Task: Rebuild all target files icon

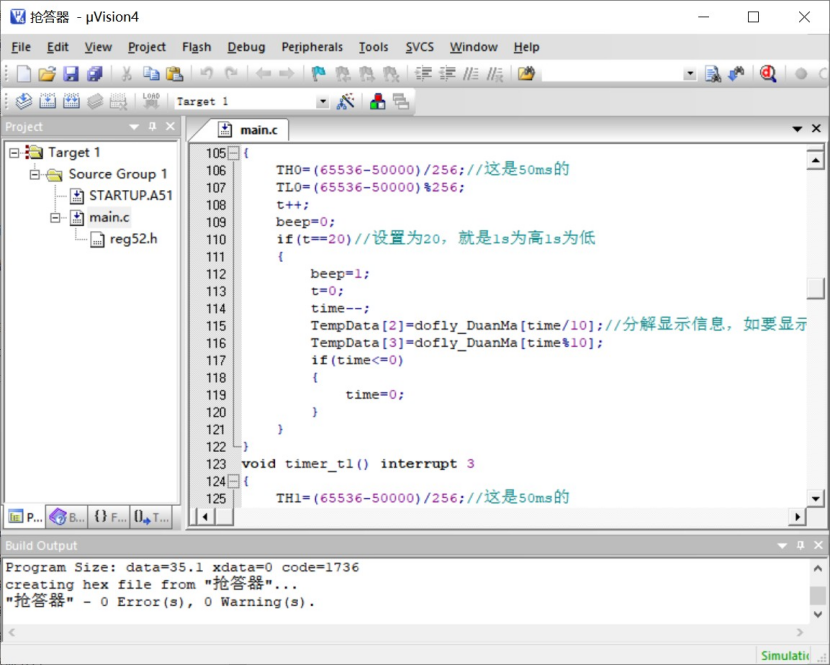Action: tap(72, 101)
